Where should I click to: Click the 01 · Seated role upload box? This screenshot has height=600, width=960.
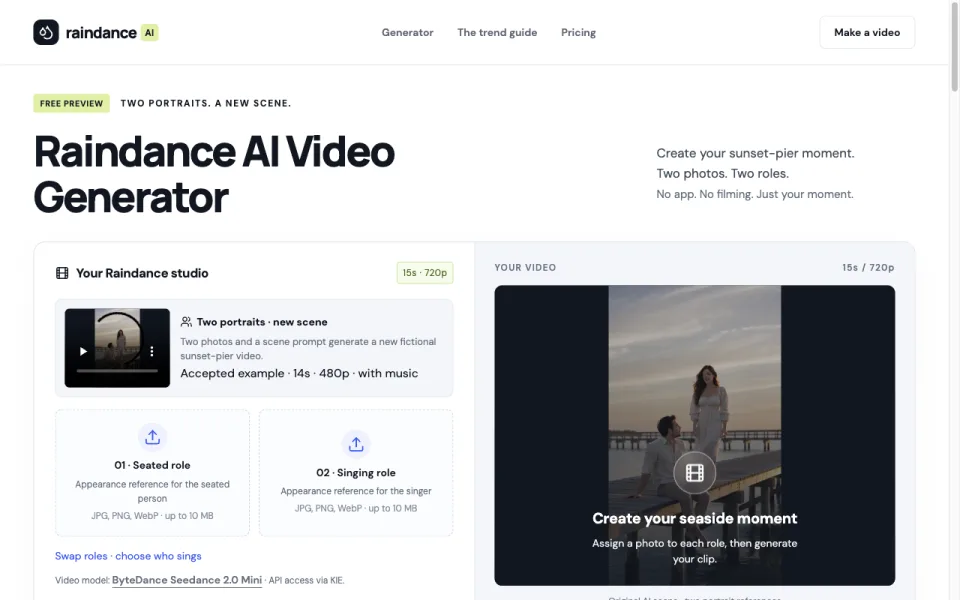pyautogui.click(x=152, y=473)
